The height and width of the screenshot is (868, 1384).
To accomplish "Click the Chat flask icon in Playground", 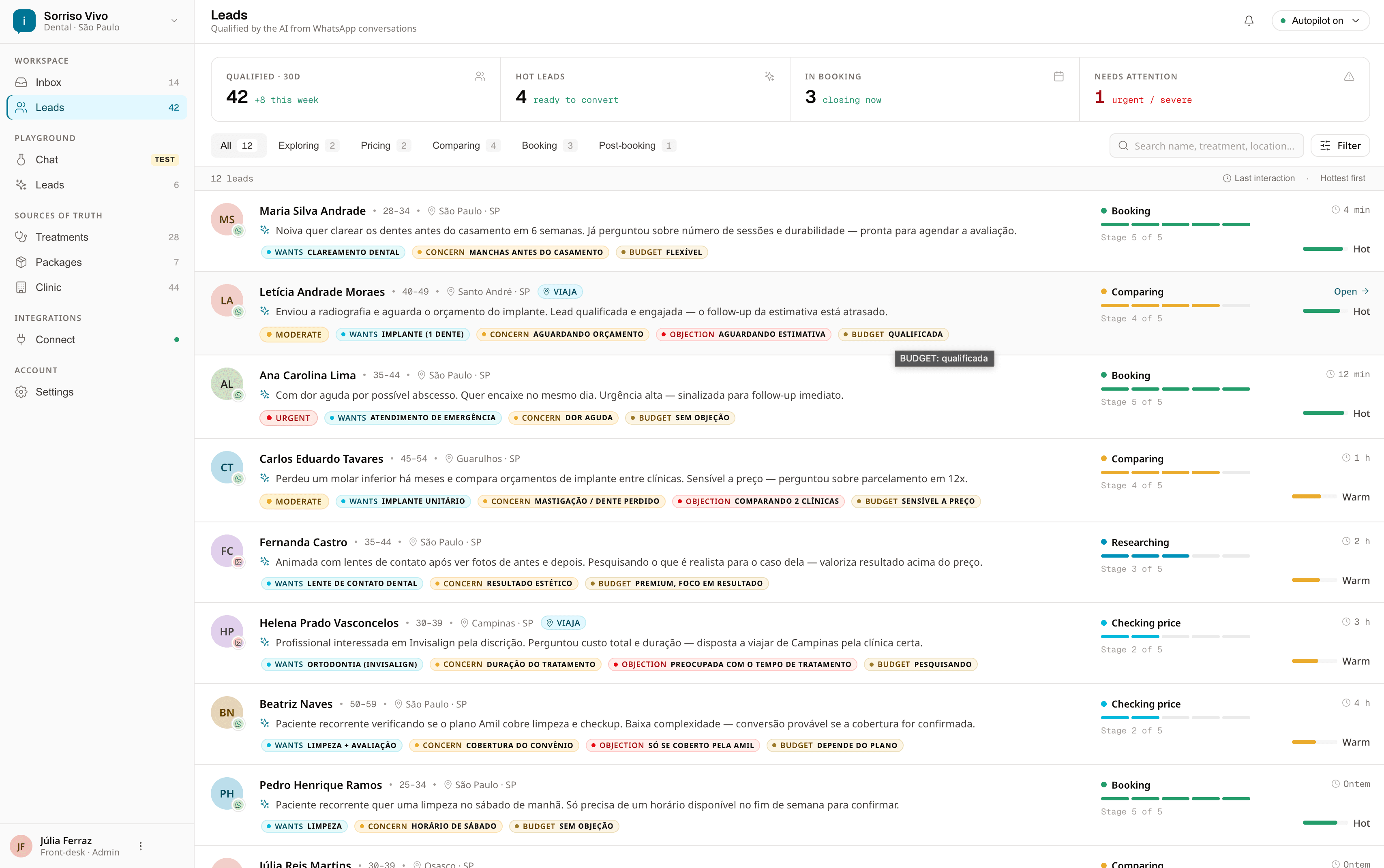I will pos(21,160).
